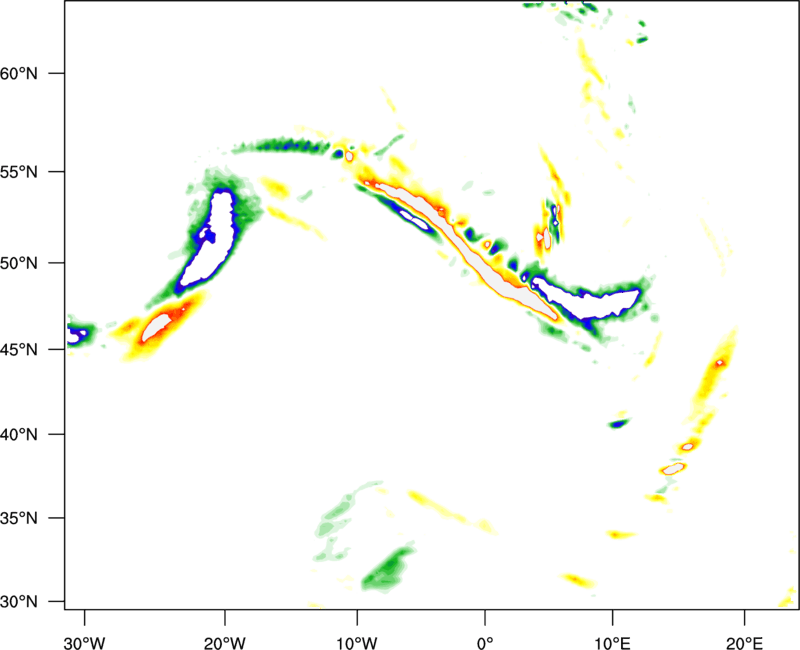Click the 40°N latitude label
This screenshot has width=800, height=650.
coord(19,435)
